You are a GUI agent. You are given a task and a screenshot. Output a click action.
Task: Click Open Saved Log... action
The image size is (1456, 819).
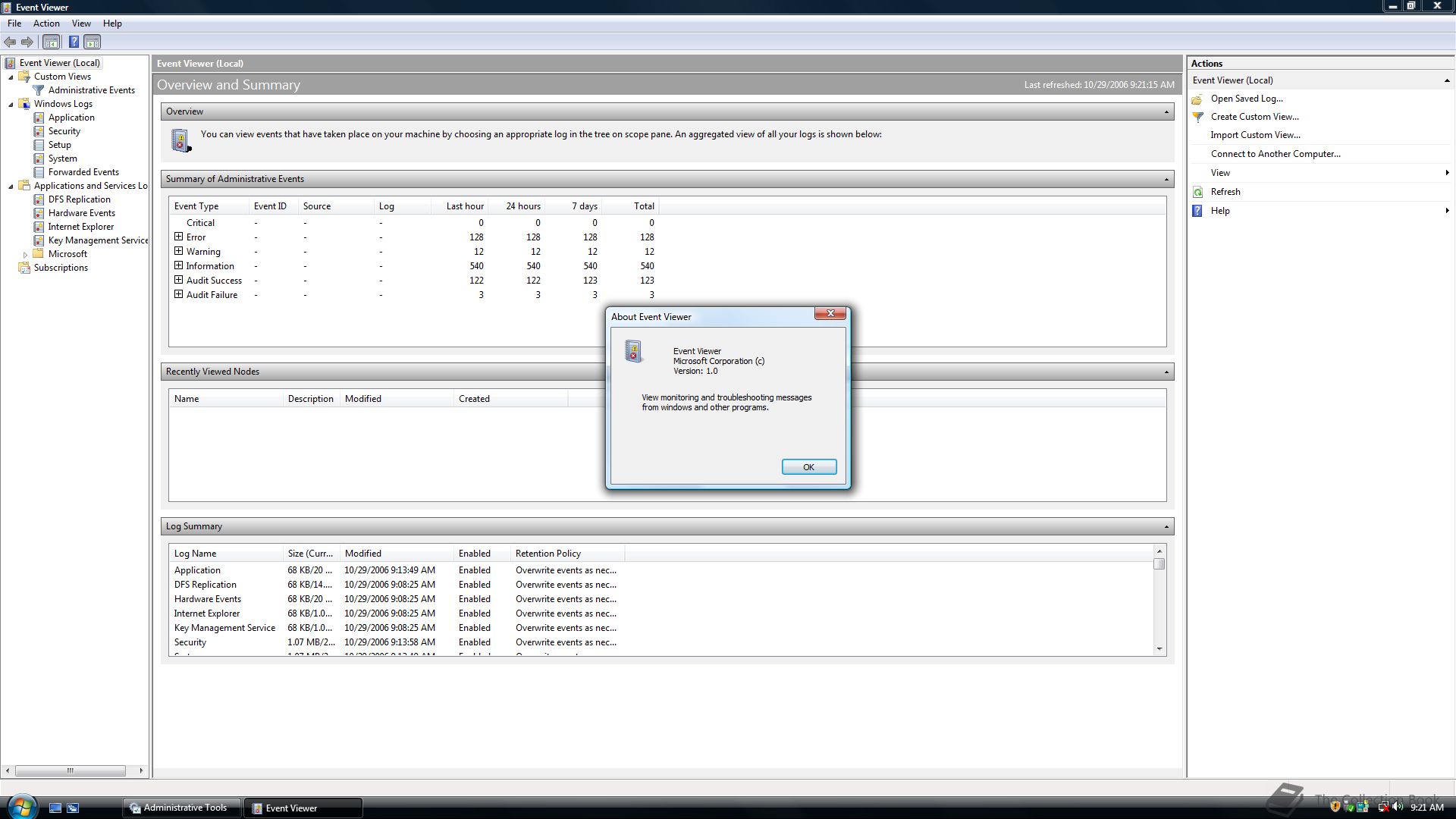click(x=1247, y=99)
